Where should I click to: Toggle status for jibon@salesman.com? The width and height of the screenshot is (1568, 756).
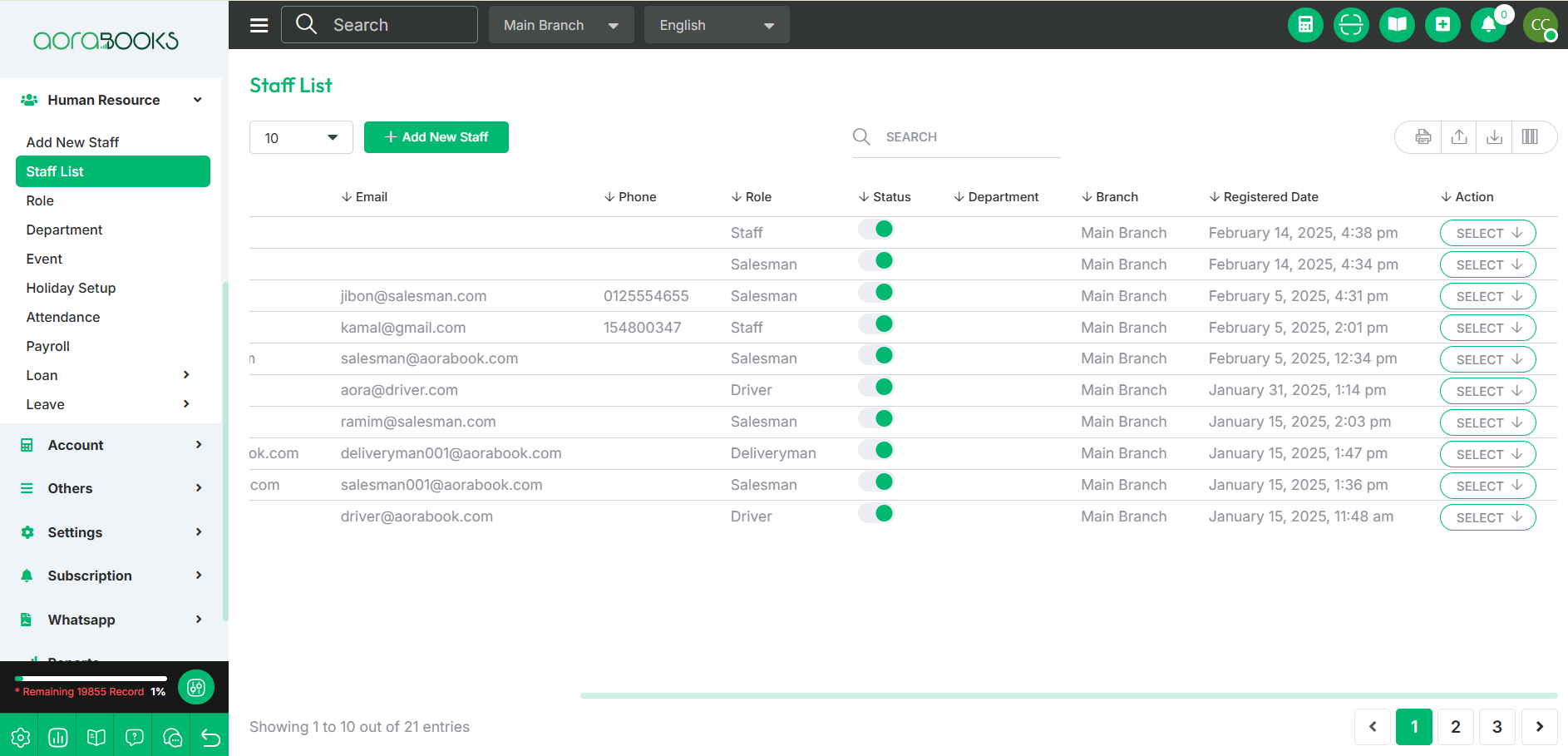(876, 293)
